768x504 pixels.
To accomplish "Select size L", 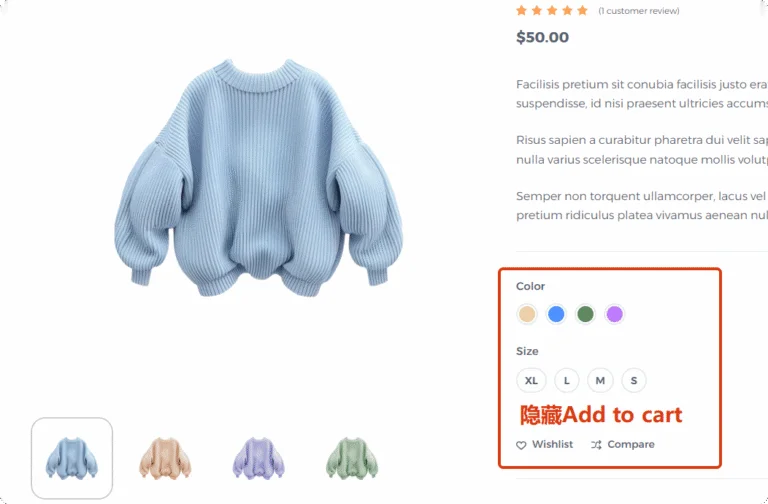I will click(567, 381).
